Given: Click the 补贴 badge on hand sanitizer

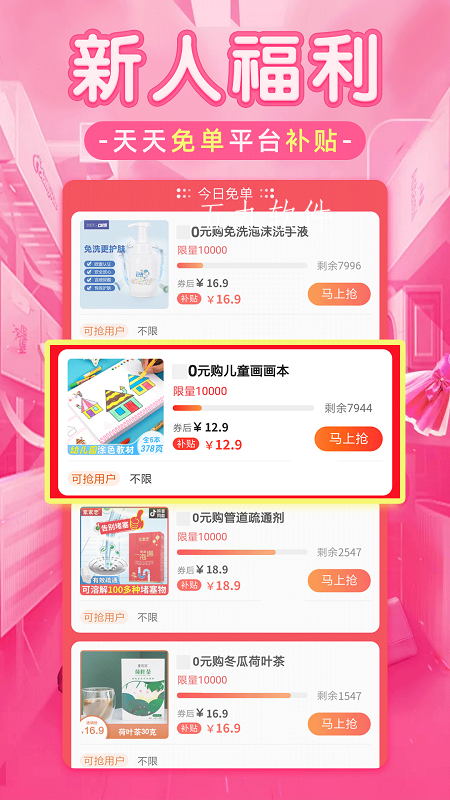Looking at the screenshot, I should (189, 299).
